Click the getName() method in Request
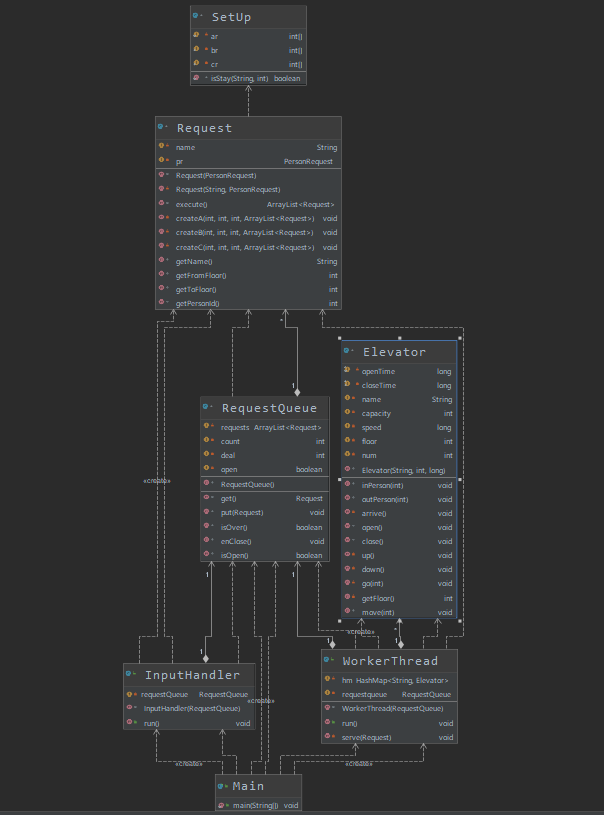The height and width of the screenshot is (815, 604). 248,261
